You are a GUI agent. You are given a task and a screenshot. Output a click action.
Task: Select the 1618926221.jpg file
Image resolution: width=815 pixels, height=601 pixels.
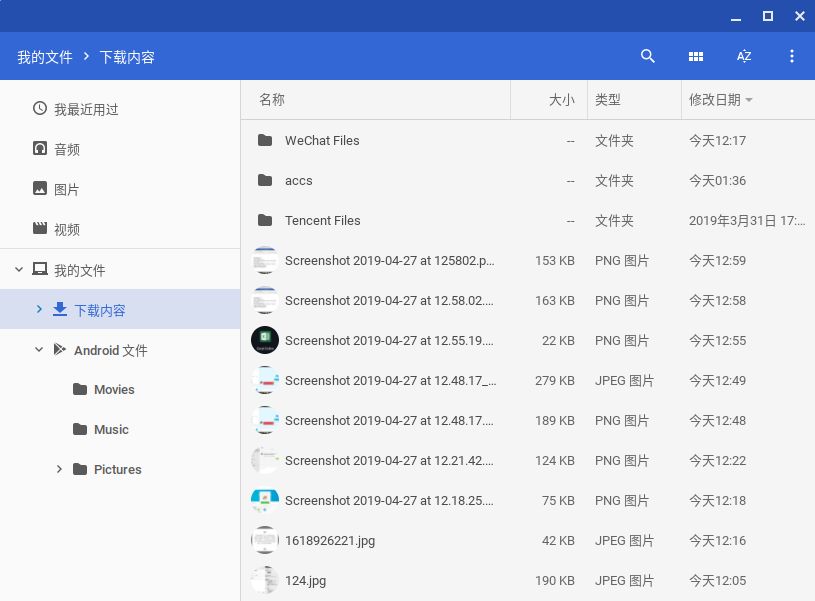(330, 541)
